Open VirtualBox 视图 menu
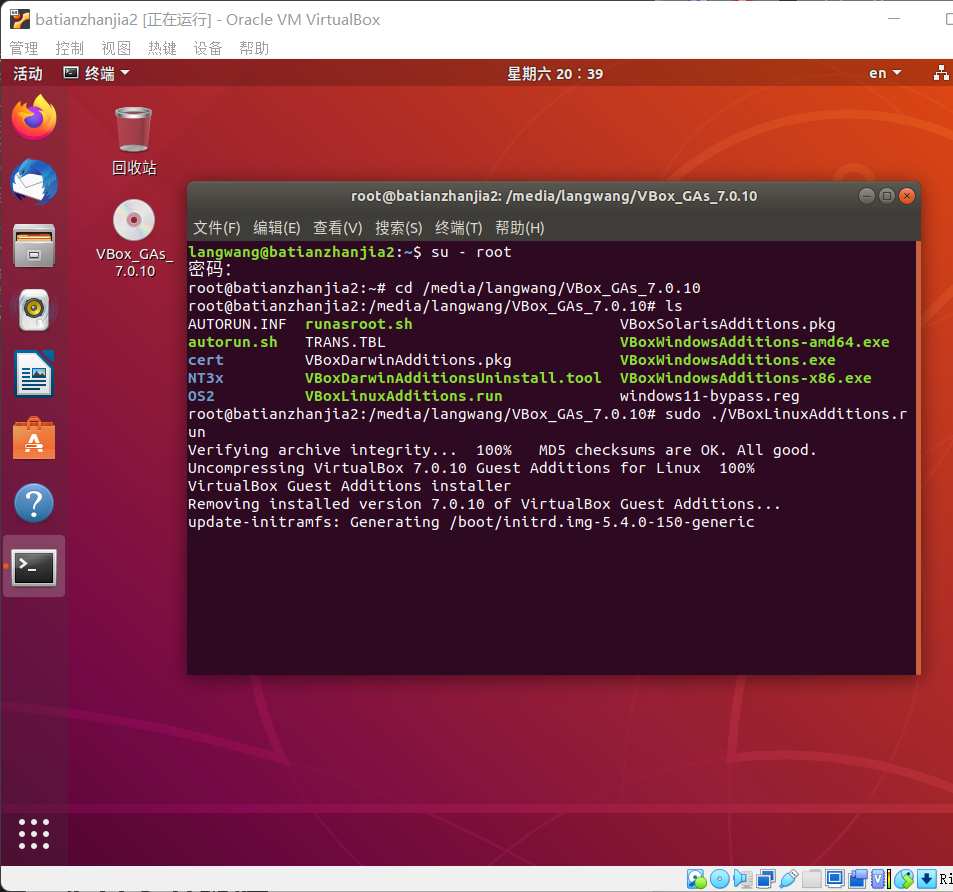Viewport: 953px width, 892px height. [115, 48]
